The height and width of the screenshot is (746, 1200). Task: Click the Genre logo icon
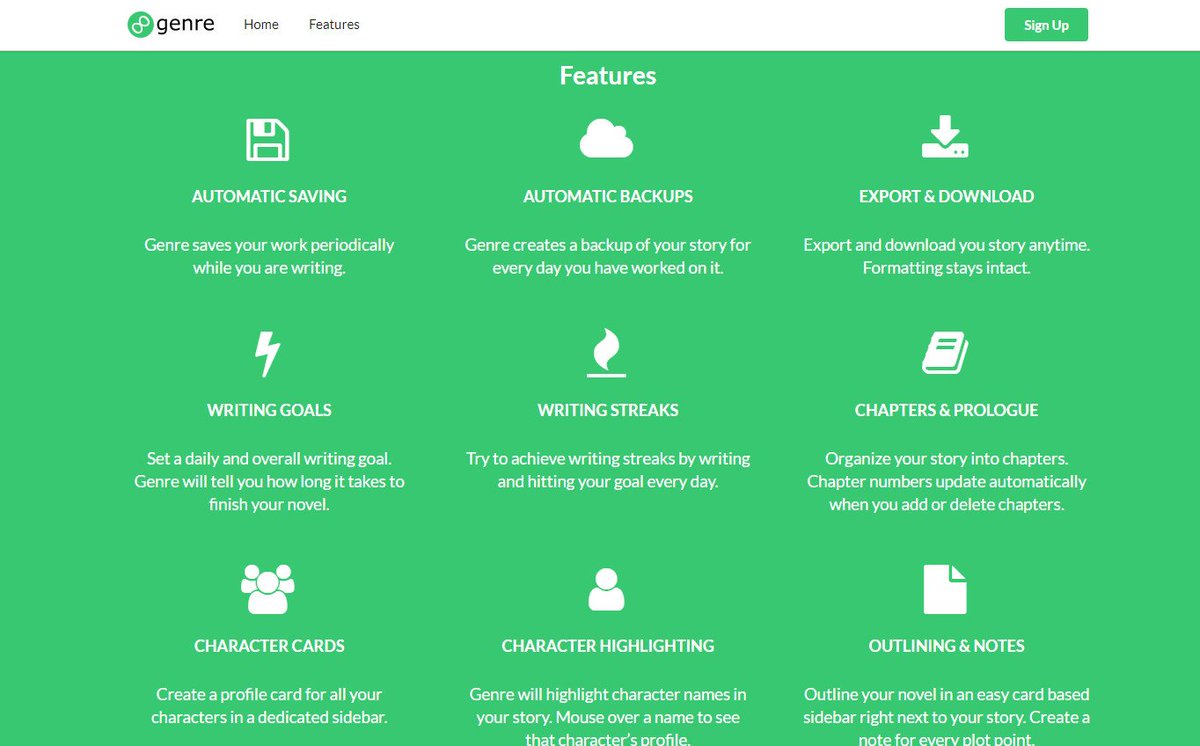tap(140, 25)
